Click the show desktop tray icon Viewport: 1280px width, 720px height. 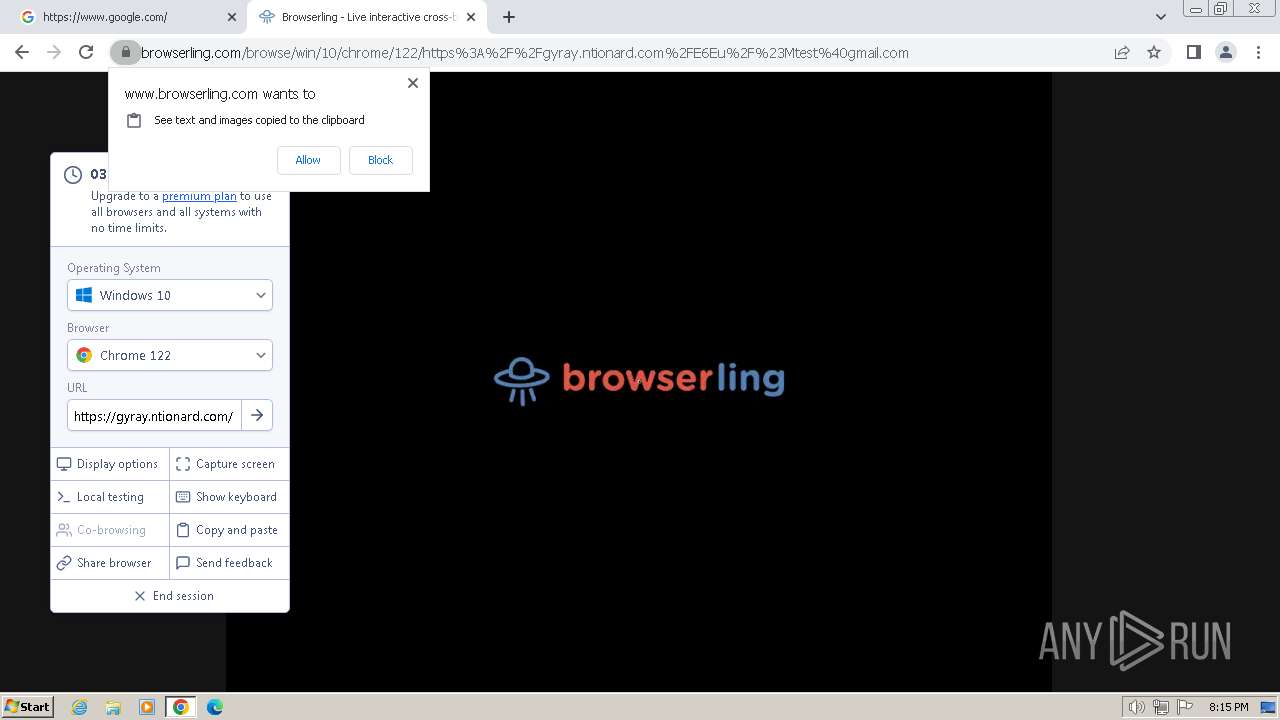click(1269, 707)
